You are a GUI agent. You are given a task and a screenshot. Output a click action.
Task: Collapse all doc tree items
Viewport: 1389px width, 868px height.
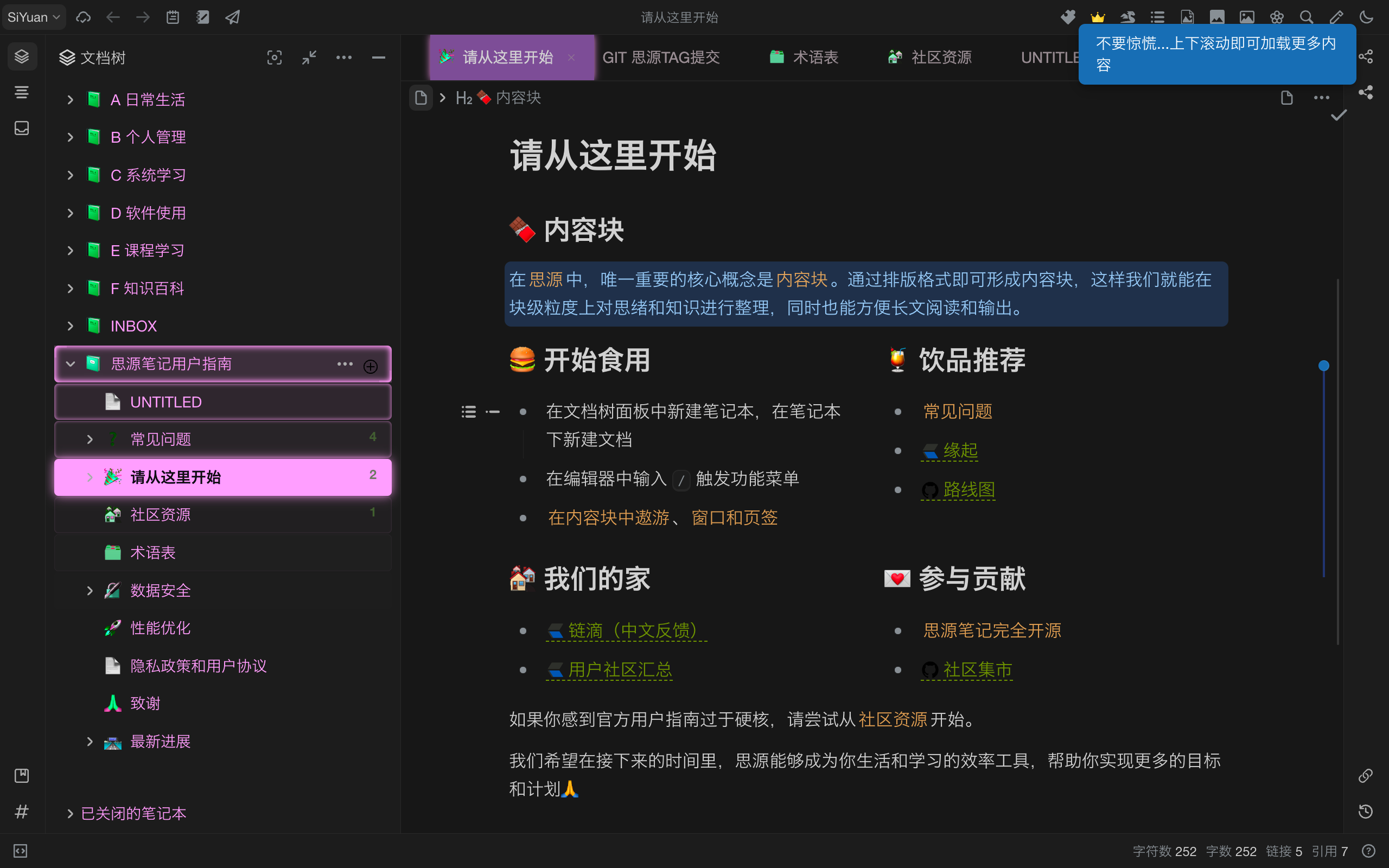[309, 58]
